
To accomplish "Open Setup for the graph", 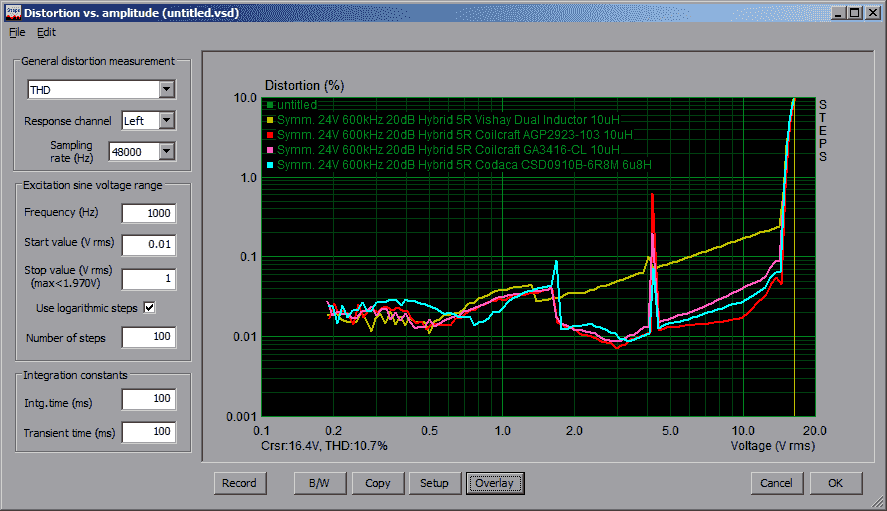I will (x=434, y=483).
